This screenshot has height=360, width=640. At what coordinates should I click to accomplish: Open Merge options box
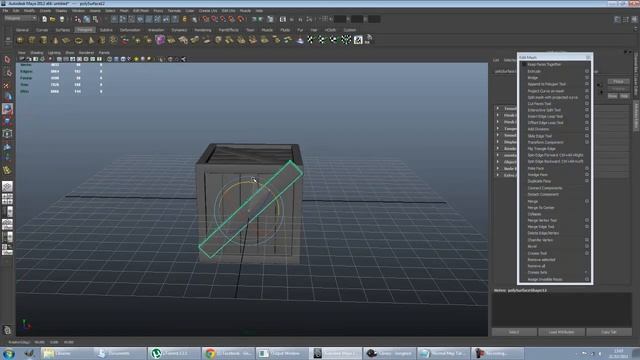click(x=587, y=201)
